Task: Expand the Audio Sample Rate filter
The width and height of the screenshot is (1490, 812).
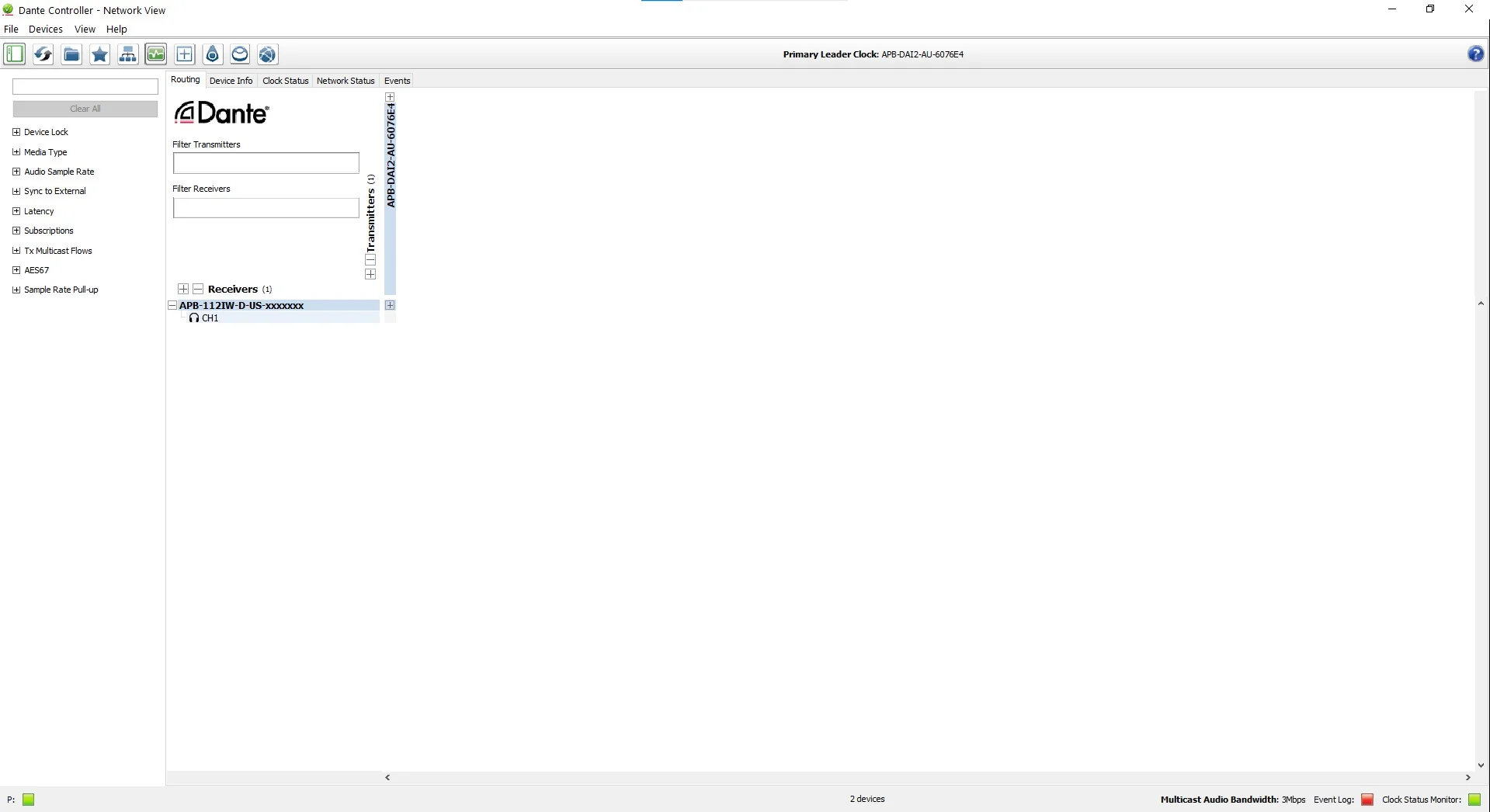Action: tap(16, 172)
